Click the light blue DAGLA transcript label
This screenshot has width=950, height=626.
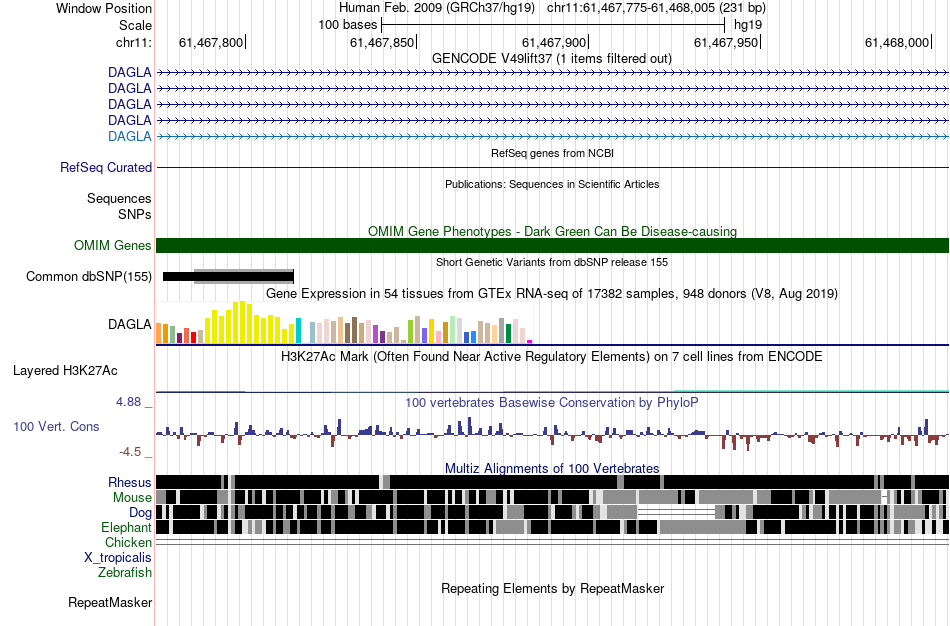pos(130,136)
